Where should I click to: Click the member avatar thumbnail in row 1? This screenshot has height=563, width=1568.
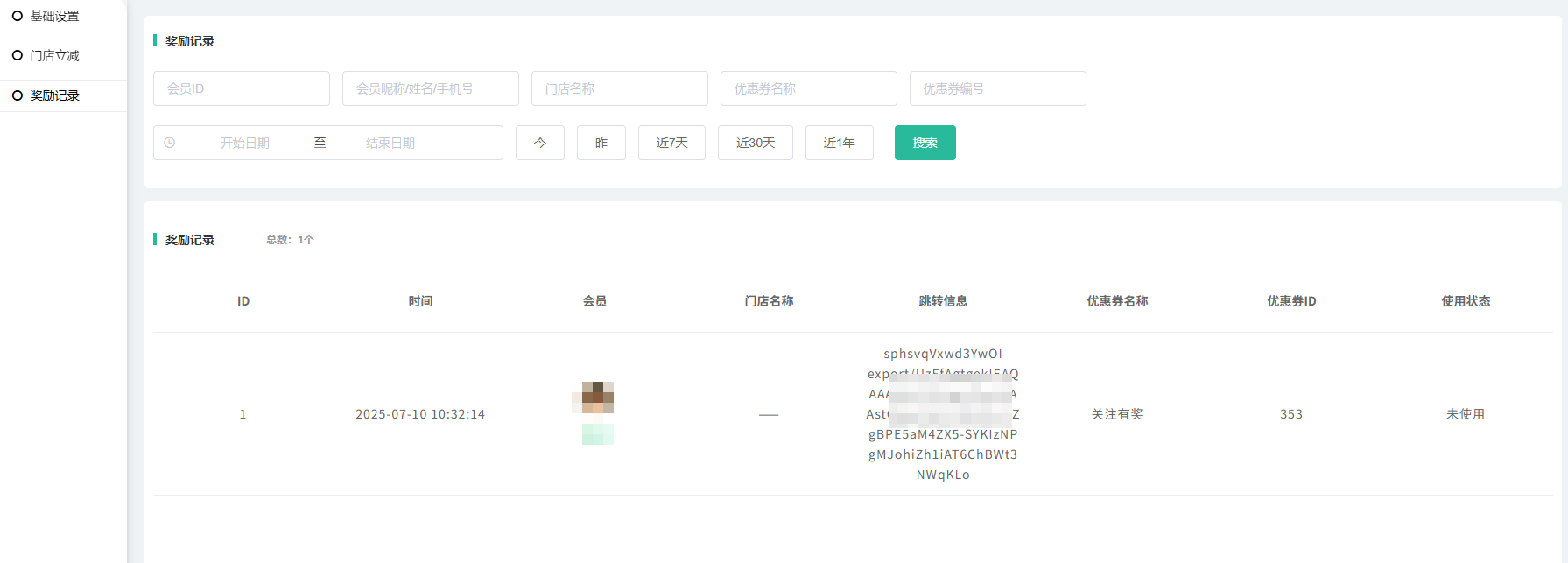click(597, 398)
